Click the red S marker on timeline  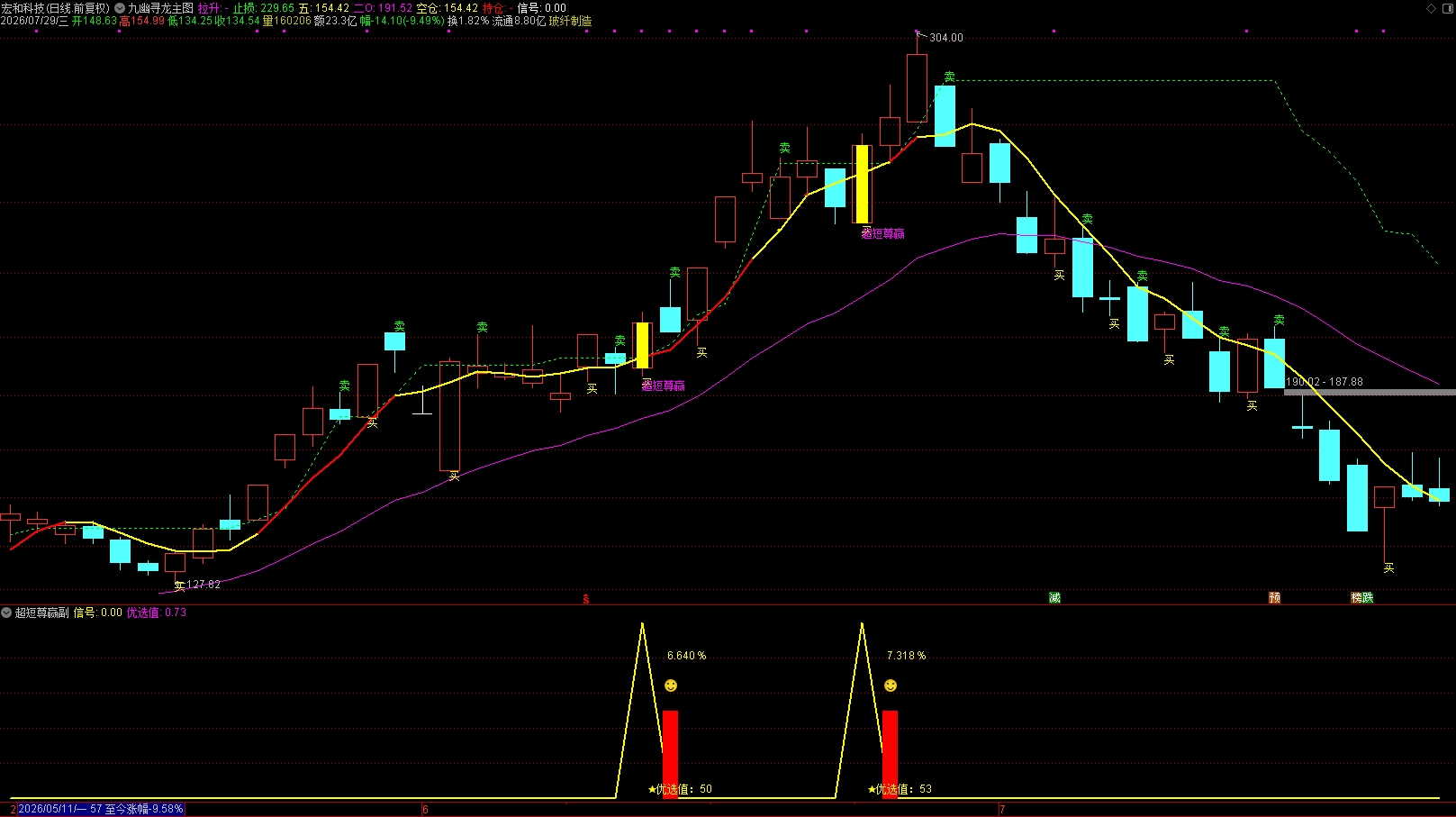point(586,599)
